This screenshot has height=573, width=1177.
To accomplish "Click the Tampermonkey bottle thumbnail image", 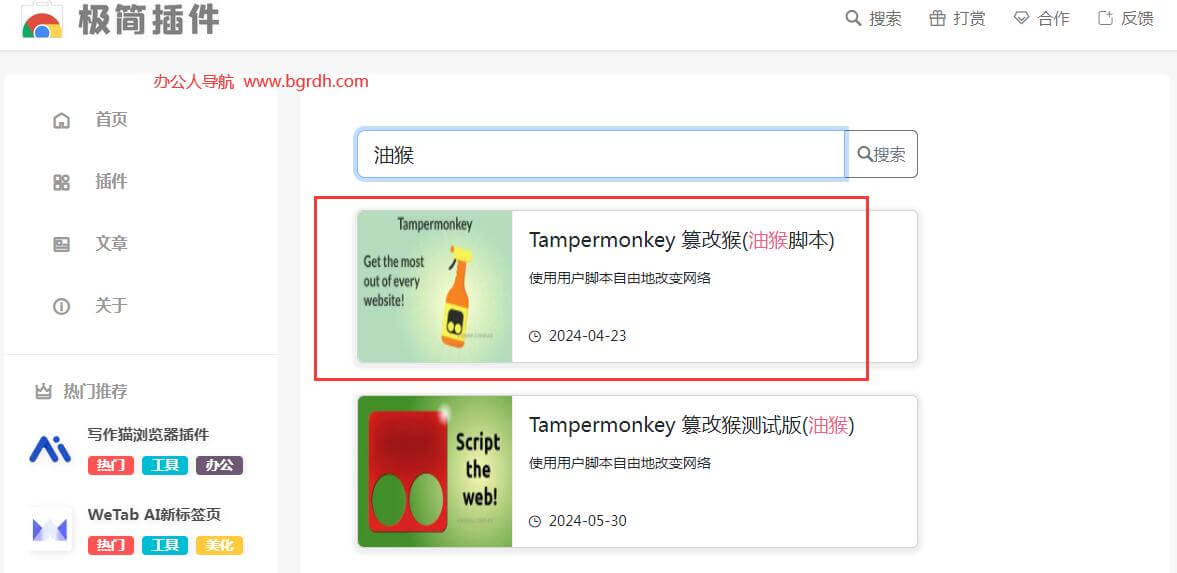I will (435, 286).
